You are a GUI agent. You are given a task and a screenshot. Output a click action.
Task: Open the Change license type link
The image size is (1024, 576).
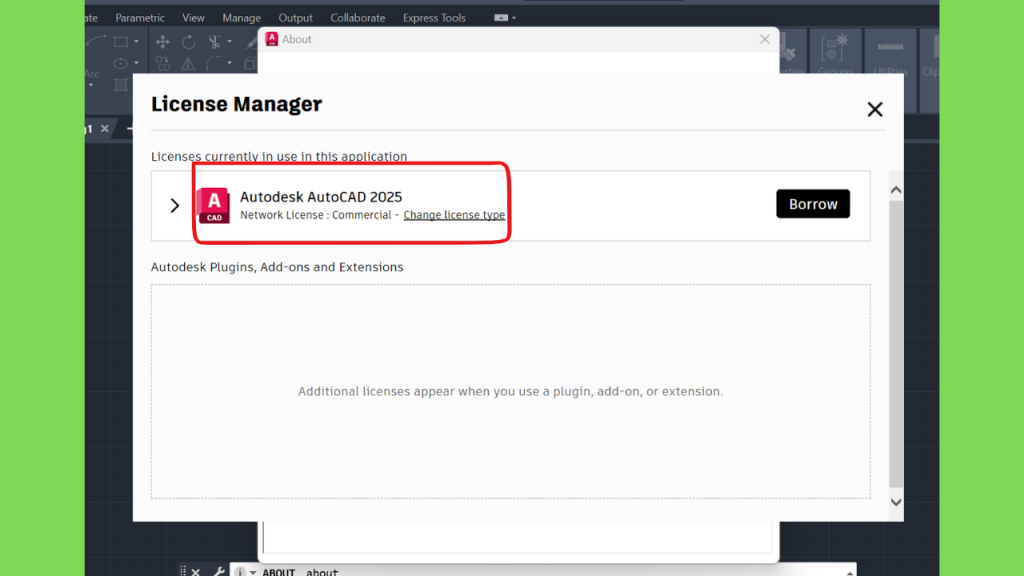(454, 215)
